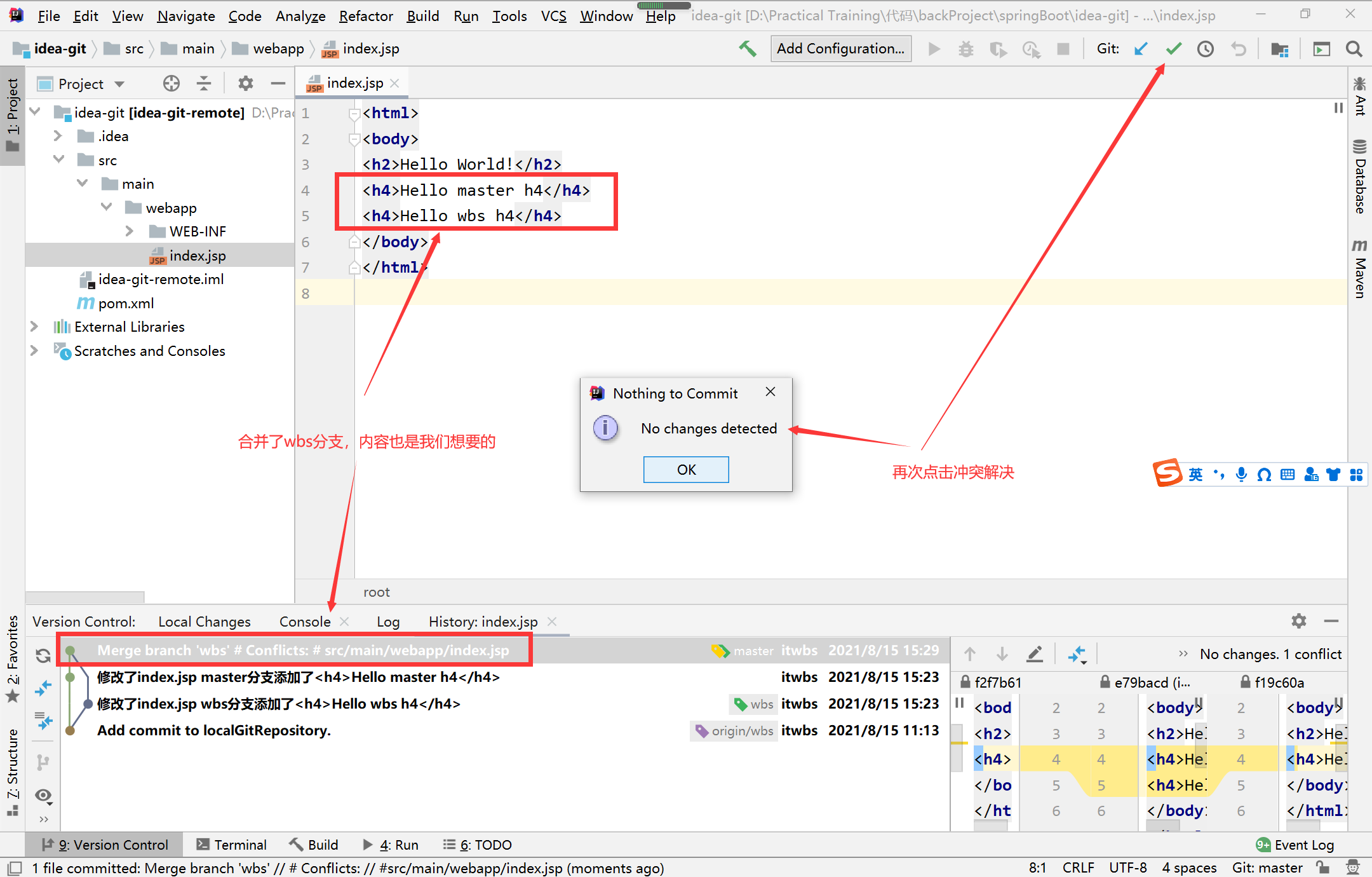This screenshot has height=877, width=1372.
Task: Open the Maven tool window
Action: [x=1359, y=269]
